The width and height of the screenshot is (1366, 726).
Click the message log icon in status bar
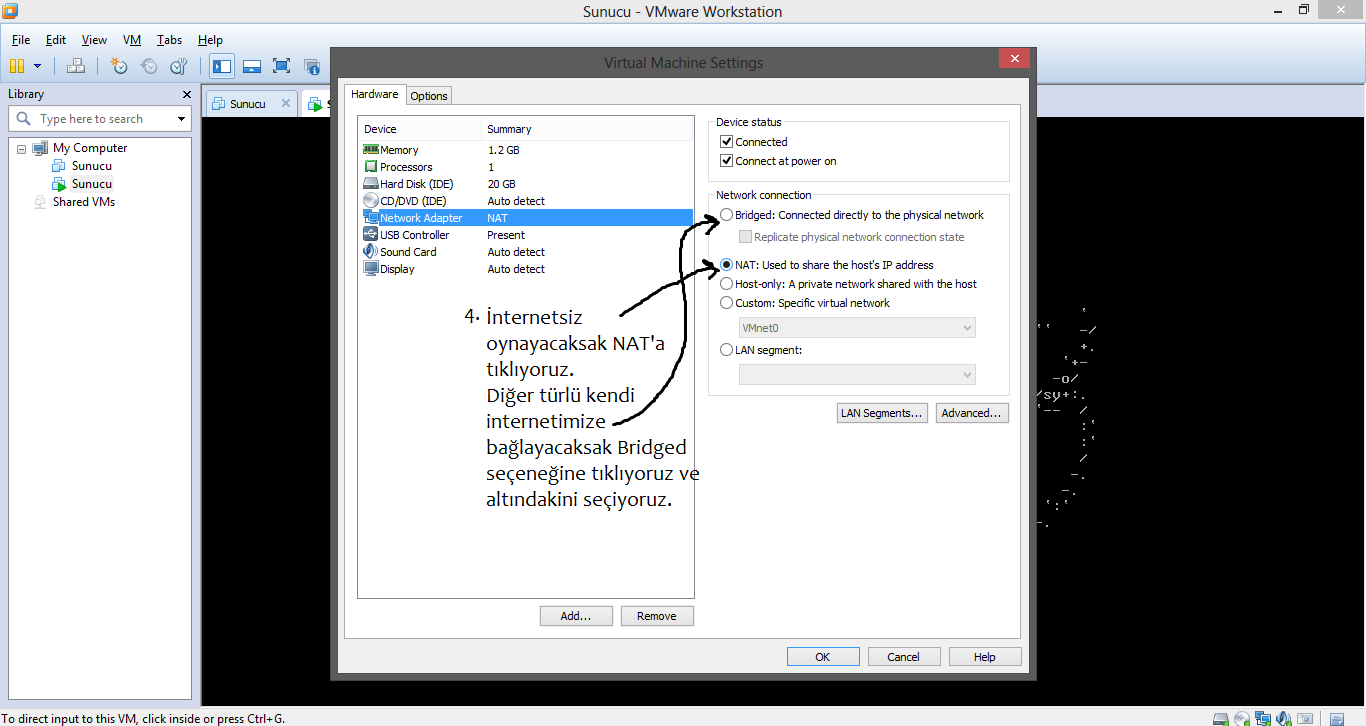click(1337, 718)
